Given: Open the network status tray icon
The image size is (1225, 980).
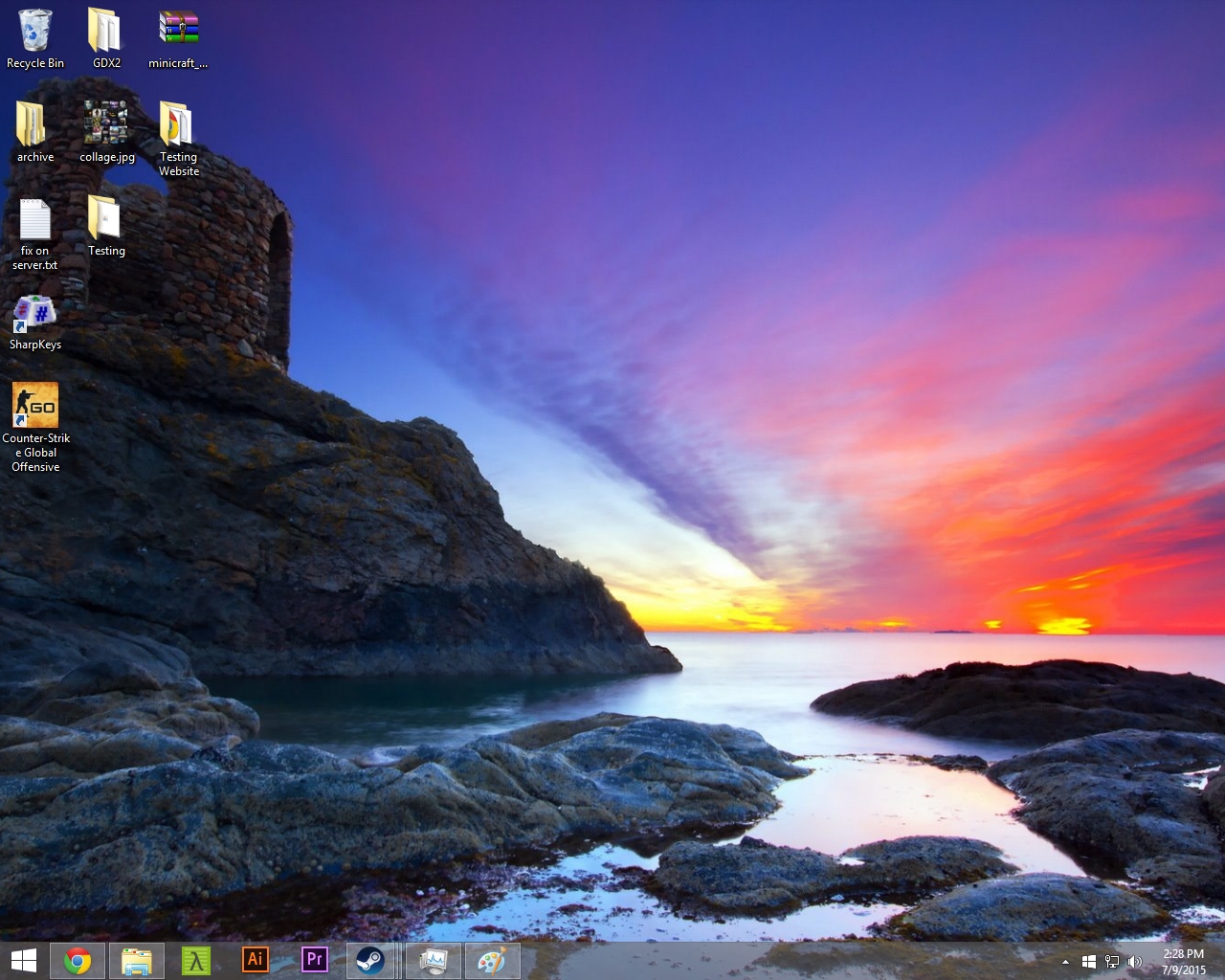Looking at the screenshot, I should point(1112,962).
